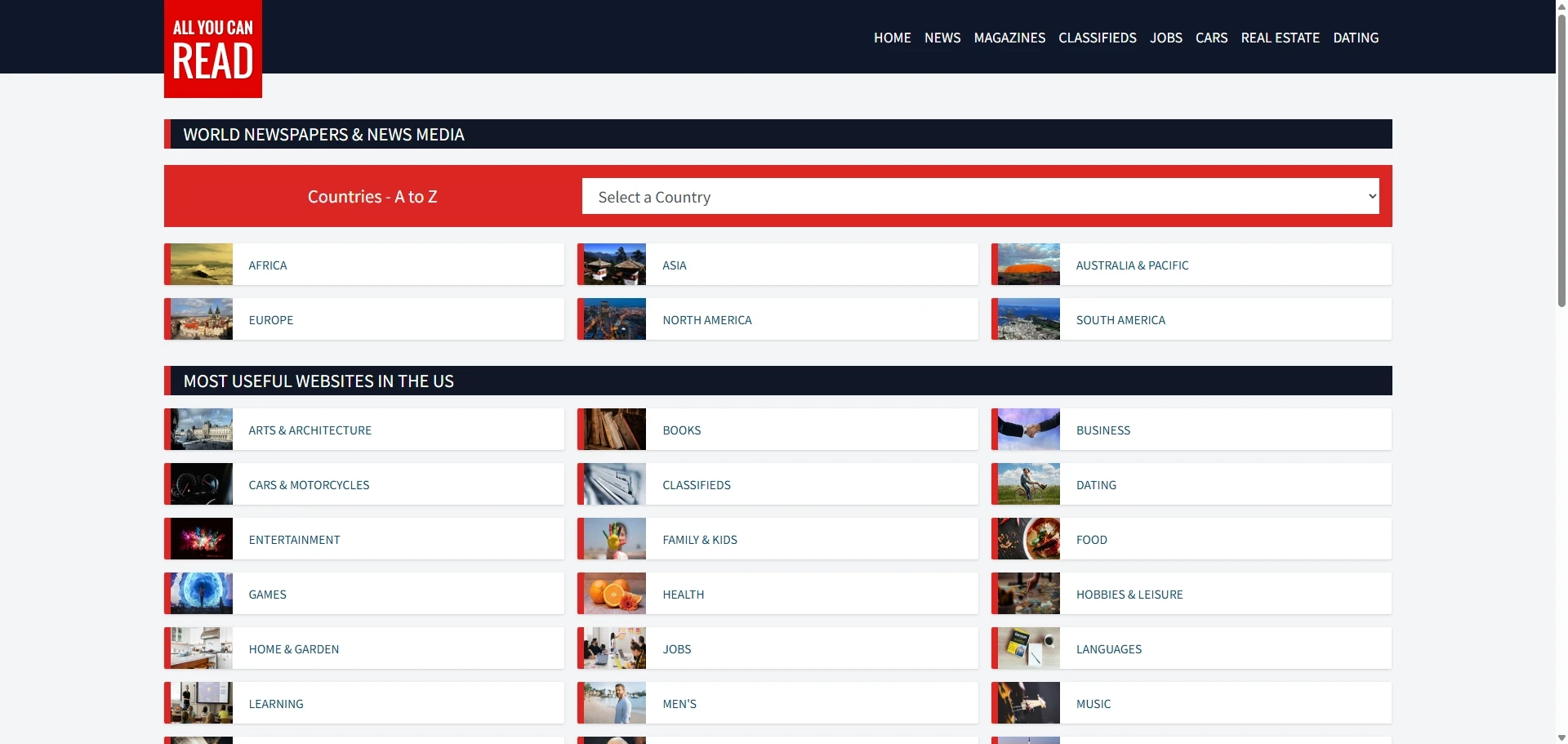
Task: Click the Food dish thumbnail
Action: tap(1029, 538)
